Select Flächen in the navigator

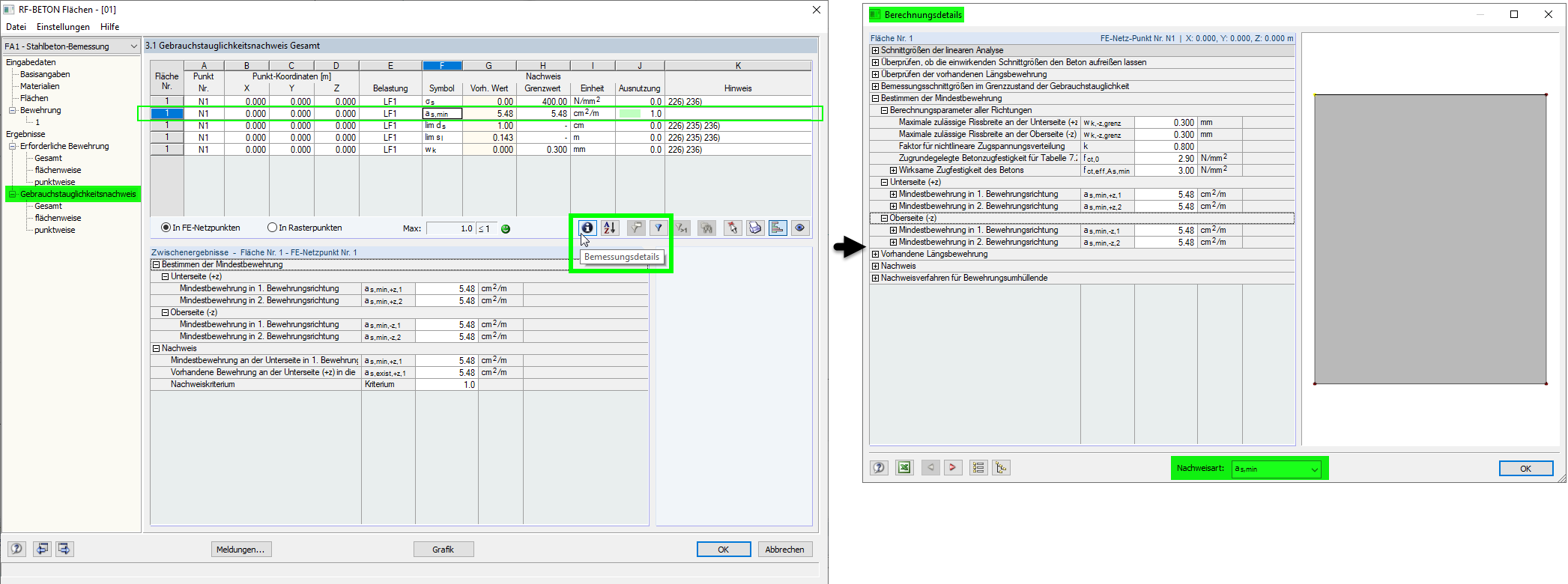pyautogui.click(x=34, y=98)
